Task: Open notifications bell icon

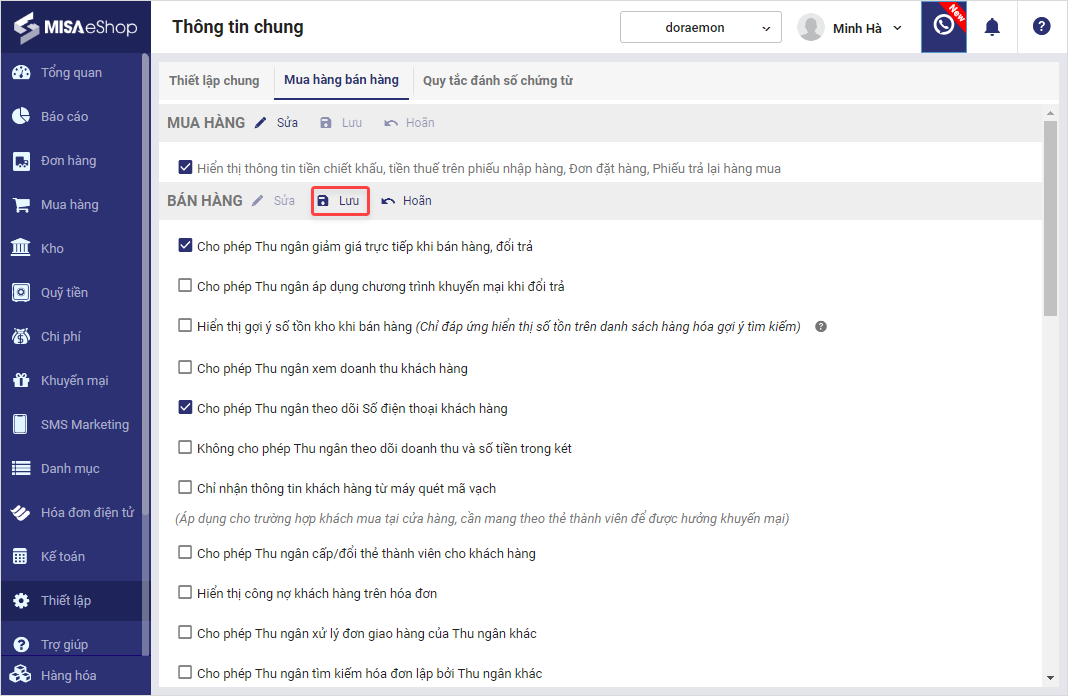Action: [992, 27]
